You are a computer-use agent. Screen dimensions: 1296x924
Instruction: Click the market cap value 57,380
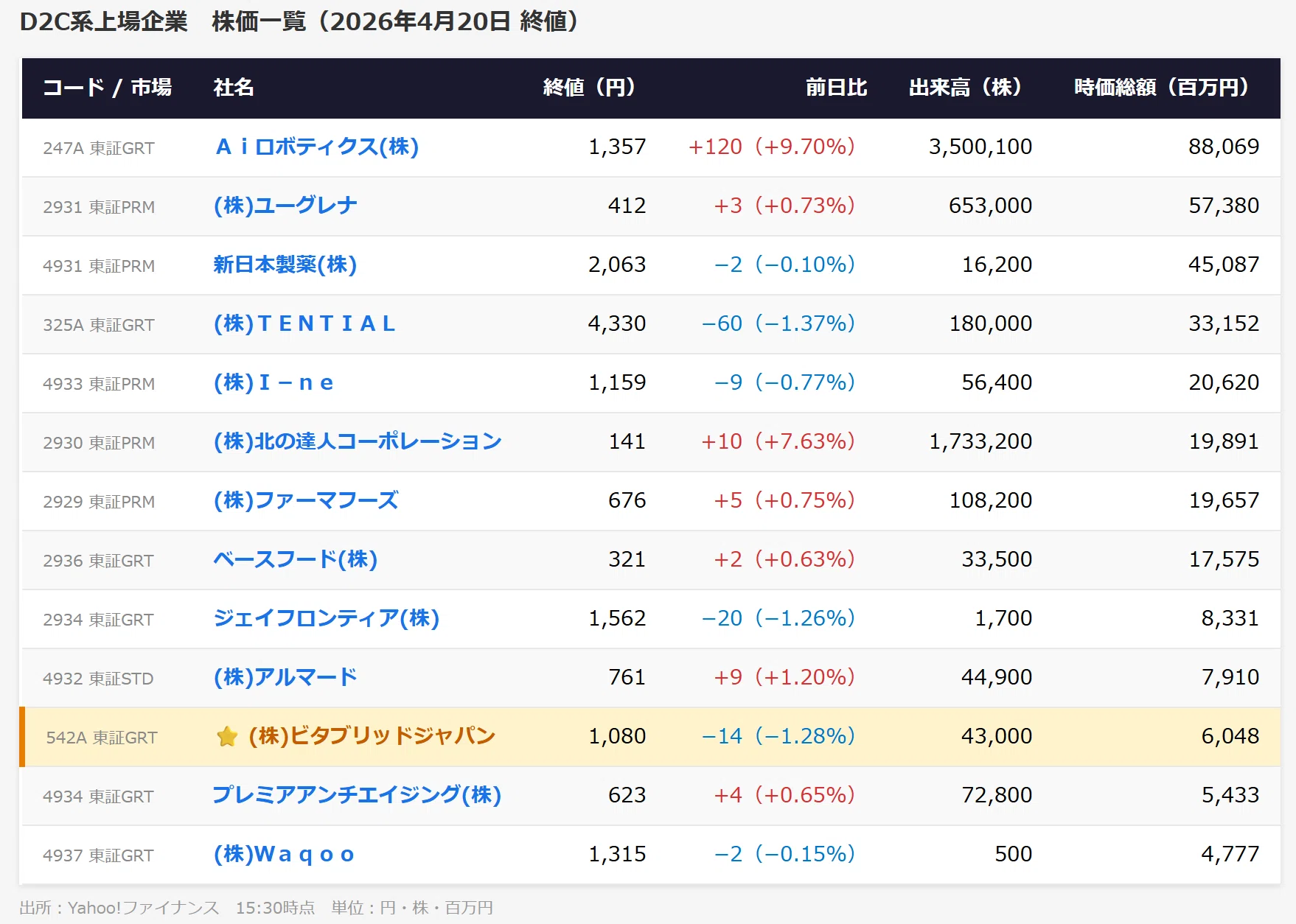click(1224, 206)
